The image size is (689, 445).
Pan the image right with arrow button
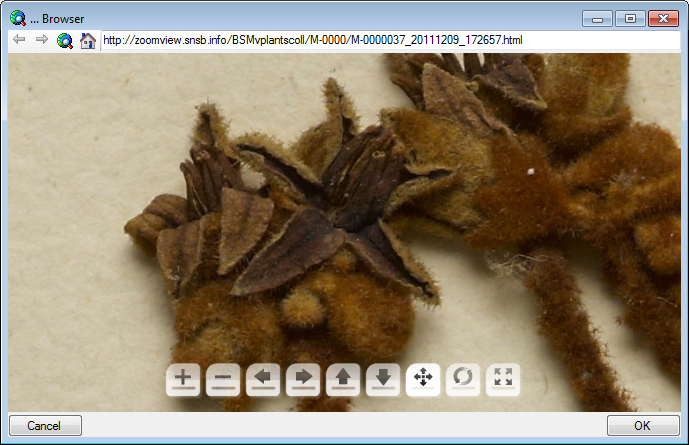[303, 380]
